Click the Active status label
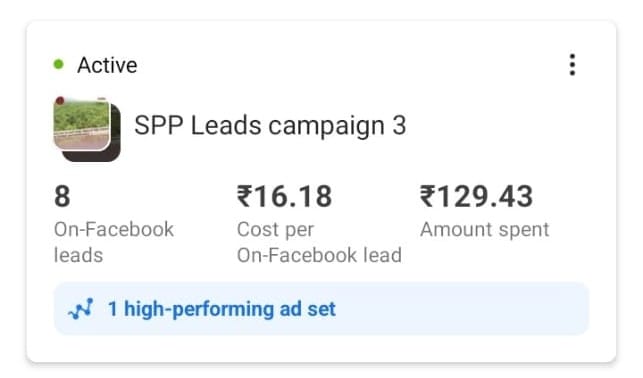The width and height of the screenshot is (643, 378). (107, 65)
